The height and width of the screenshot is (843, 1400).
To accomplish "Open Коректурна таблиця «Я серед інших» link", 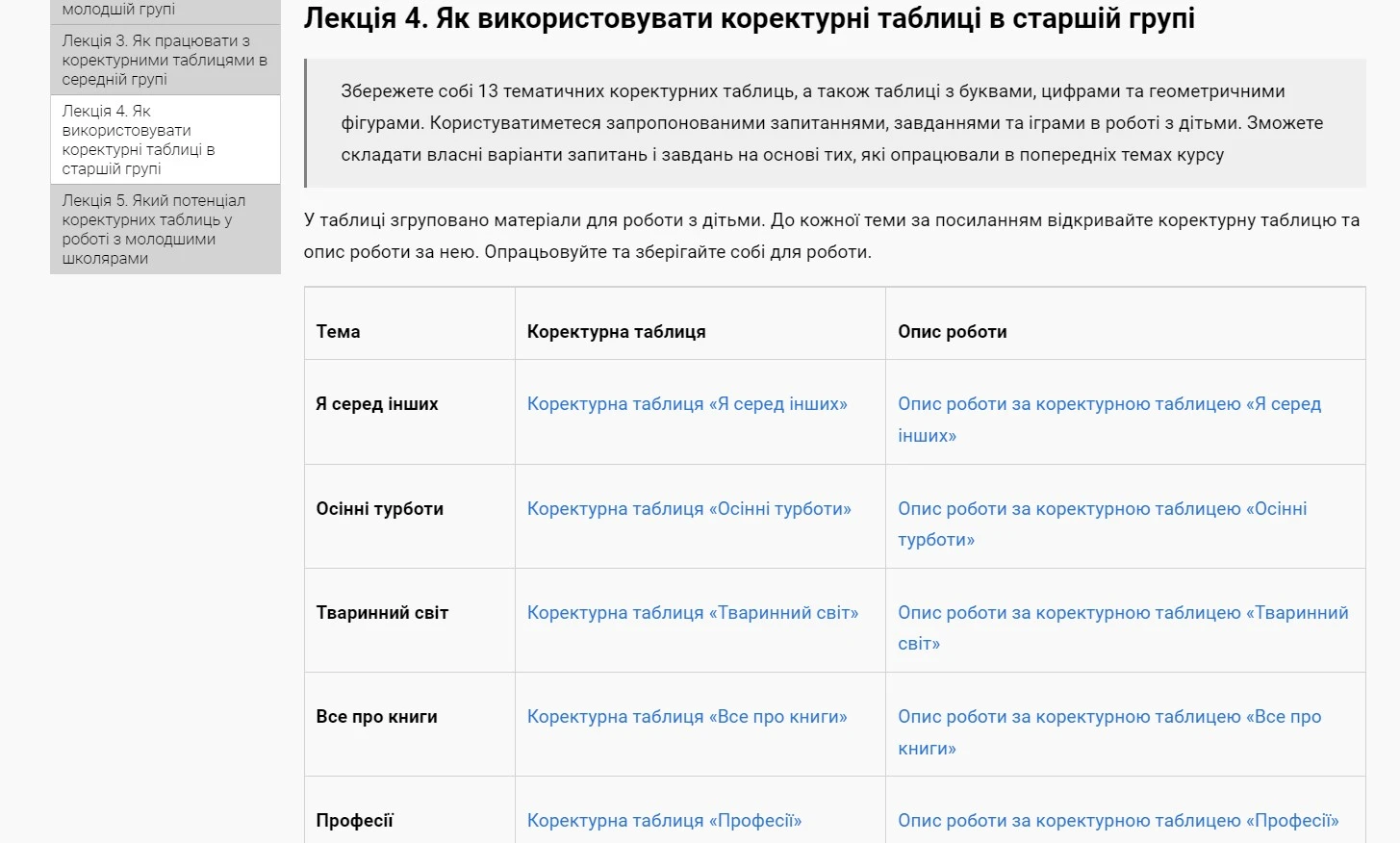I will pos(686,403).
